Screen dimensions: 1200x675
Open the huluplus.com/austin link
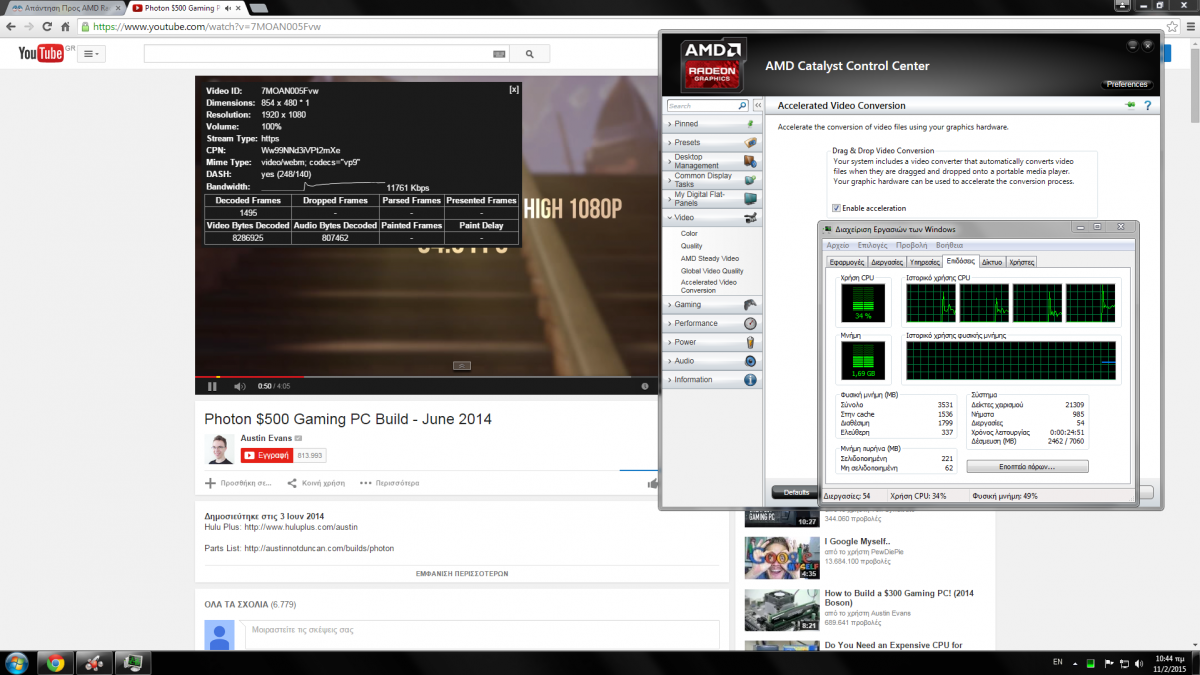301,527
